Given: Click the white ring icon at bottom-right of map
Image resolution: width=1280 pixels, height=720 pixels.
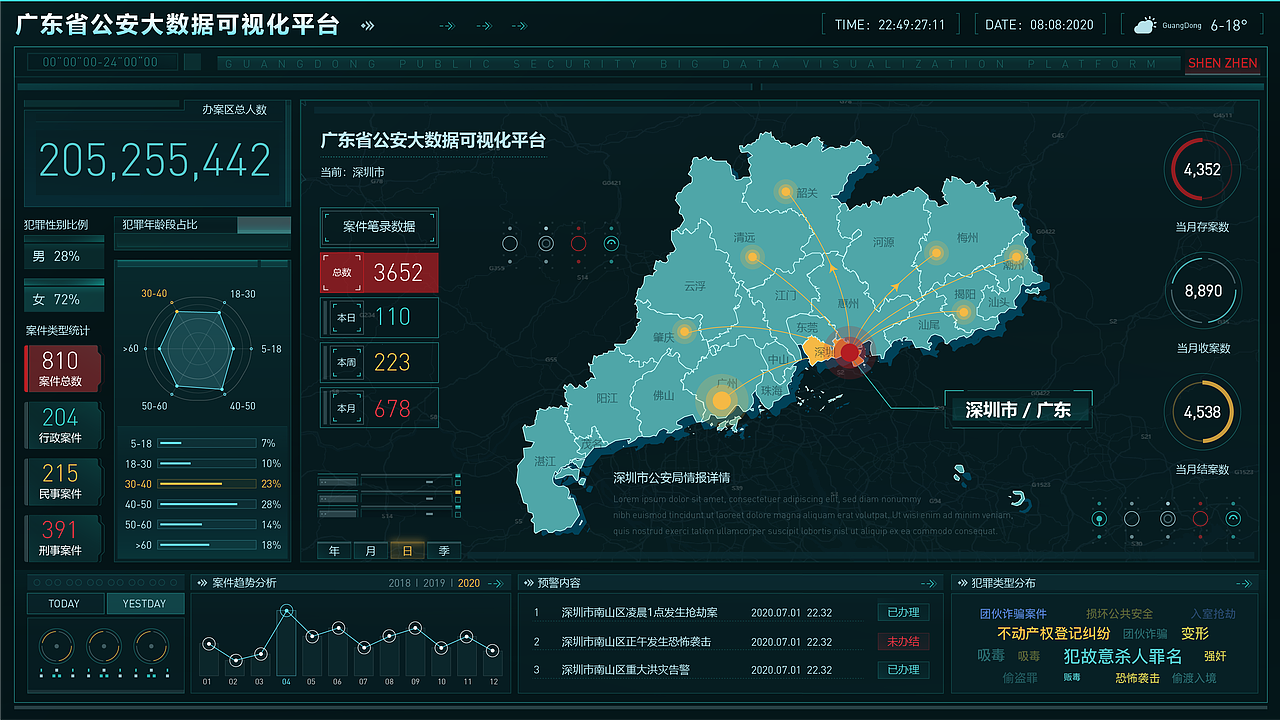Looking at the screenshot, I should (1132, 518).
